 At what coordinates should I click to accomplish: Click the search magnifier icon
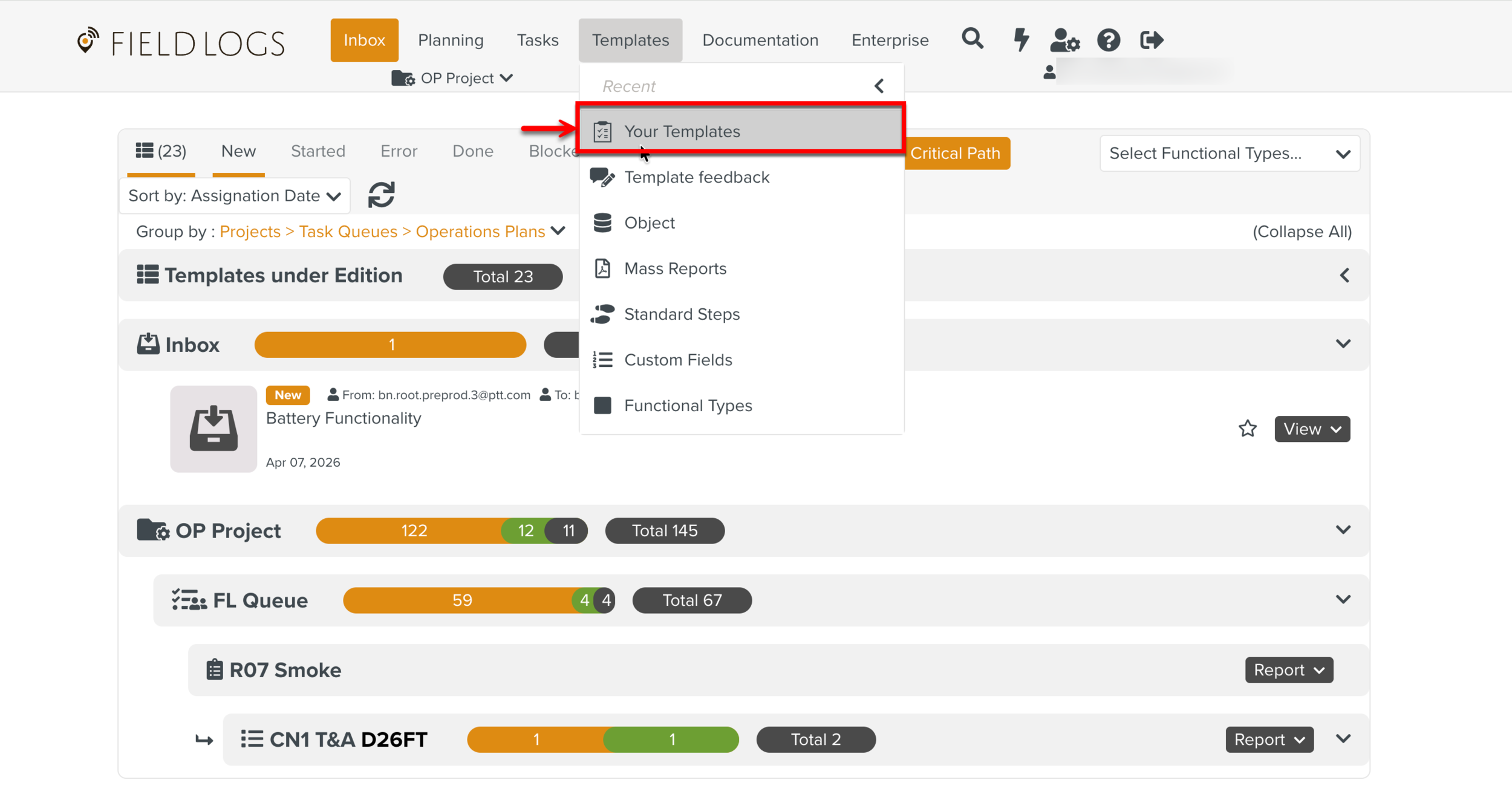[972, 39]
